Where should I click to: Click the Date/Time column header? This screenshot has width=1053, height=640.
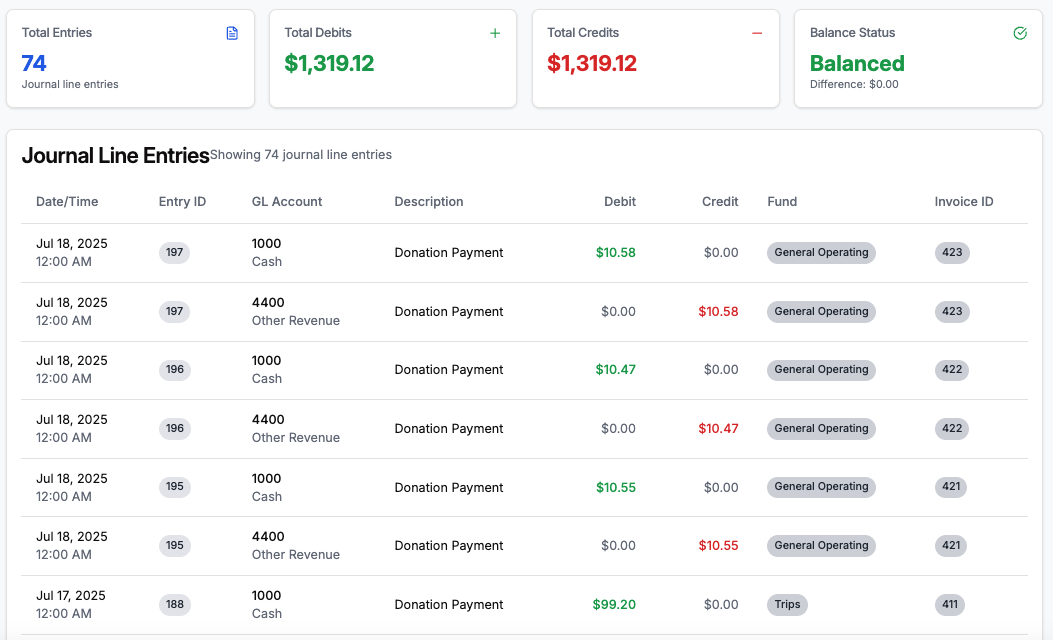pos(67,201)
